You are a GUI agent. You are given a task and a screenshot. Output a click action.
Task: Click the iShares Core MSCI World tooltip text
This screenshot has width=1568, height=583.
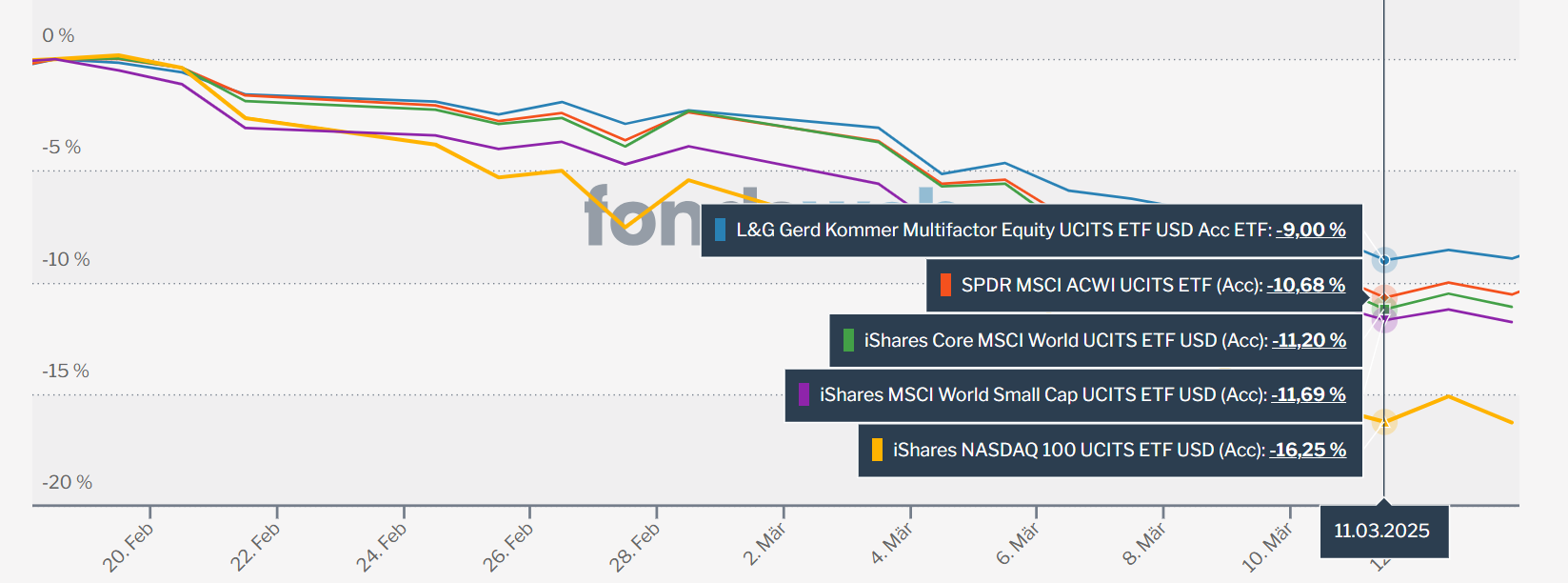point(1065,340)
